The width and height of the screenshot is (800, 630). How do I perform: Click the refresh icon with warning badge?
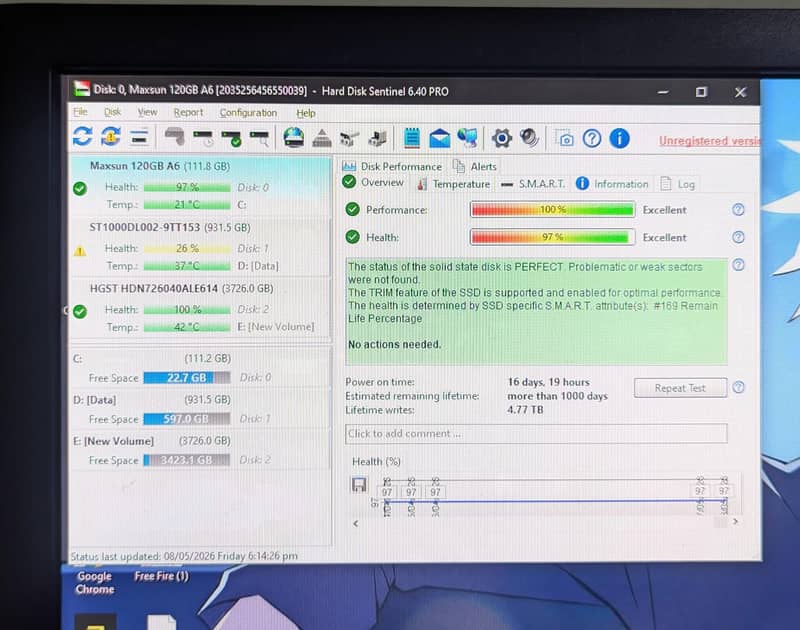(x=111, y=137)
